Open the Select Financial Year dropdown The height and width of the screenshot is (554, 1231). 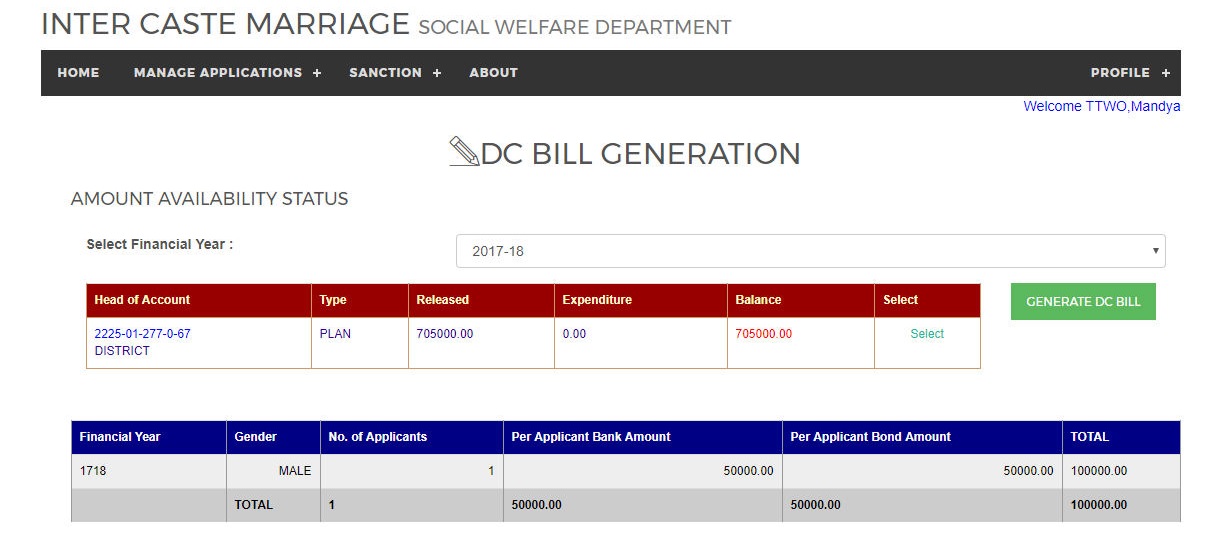[810, 251]
